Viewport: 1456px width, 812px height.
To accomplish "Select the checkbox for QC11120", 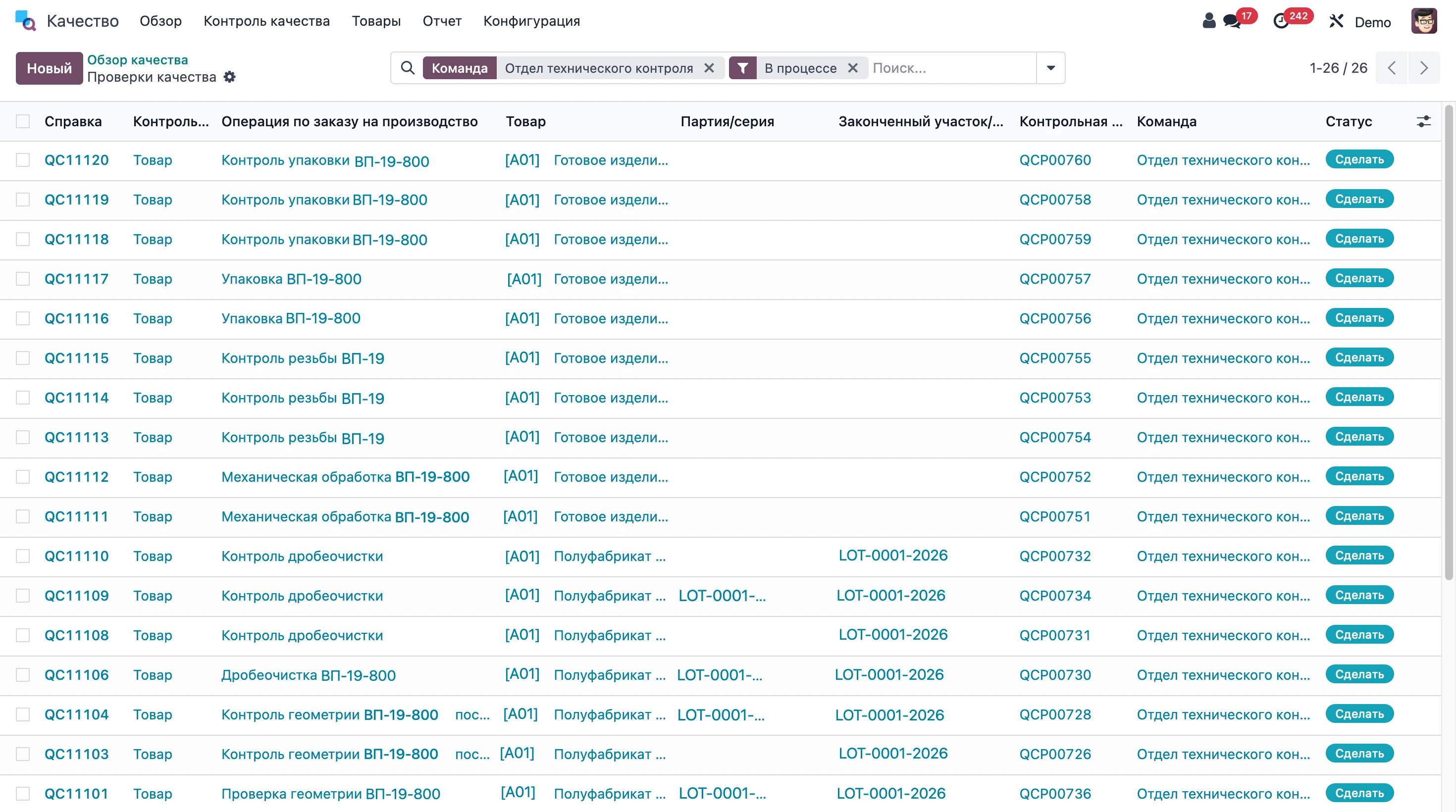I will coord(23,160).
